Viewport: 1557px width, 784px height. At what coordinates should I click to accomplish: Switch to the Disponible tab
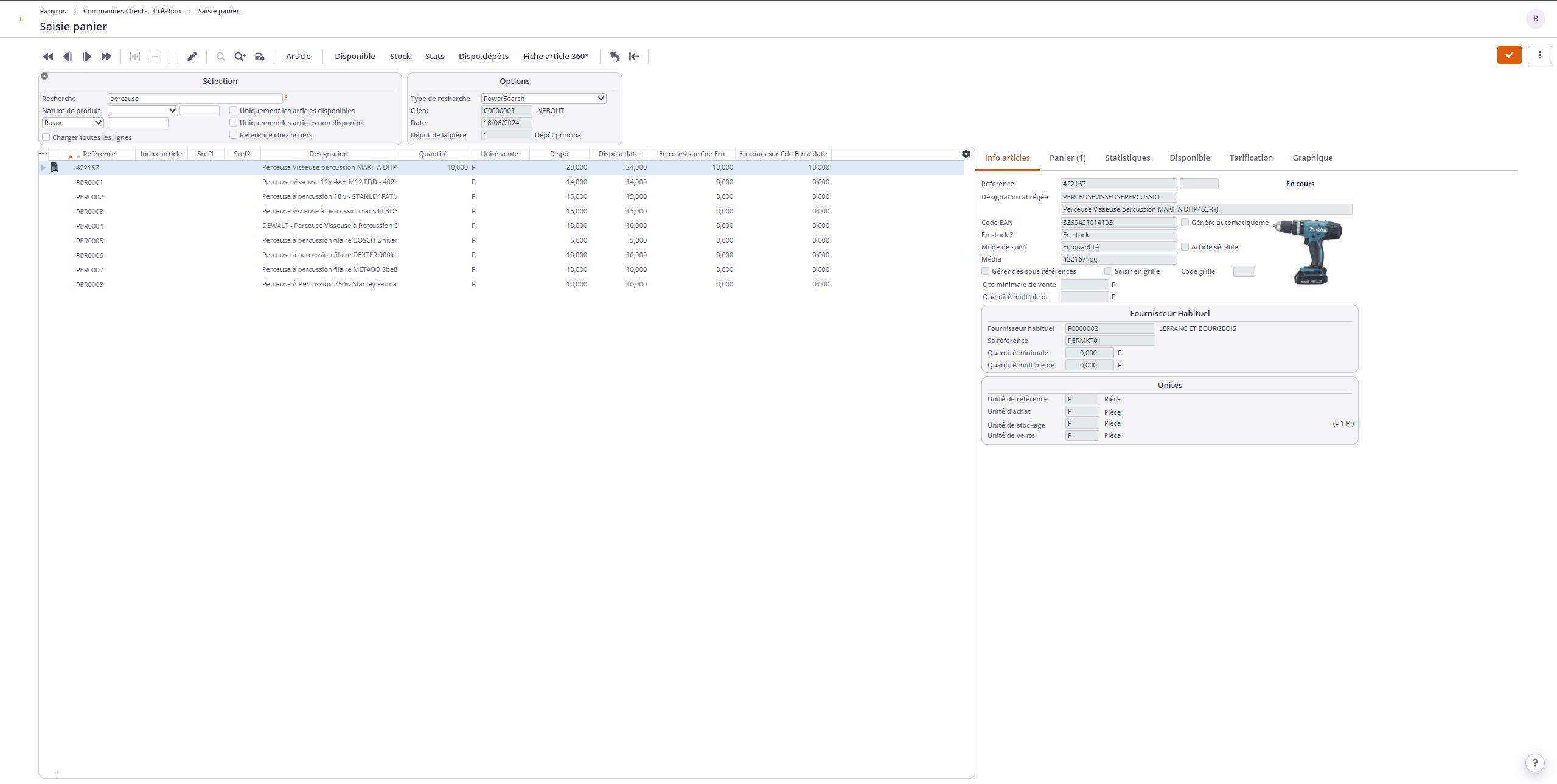coord(1190,157)
